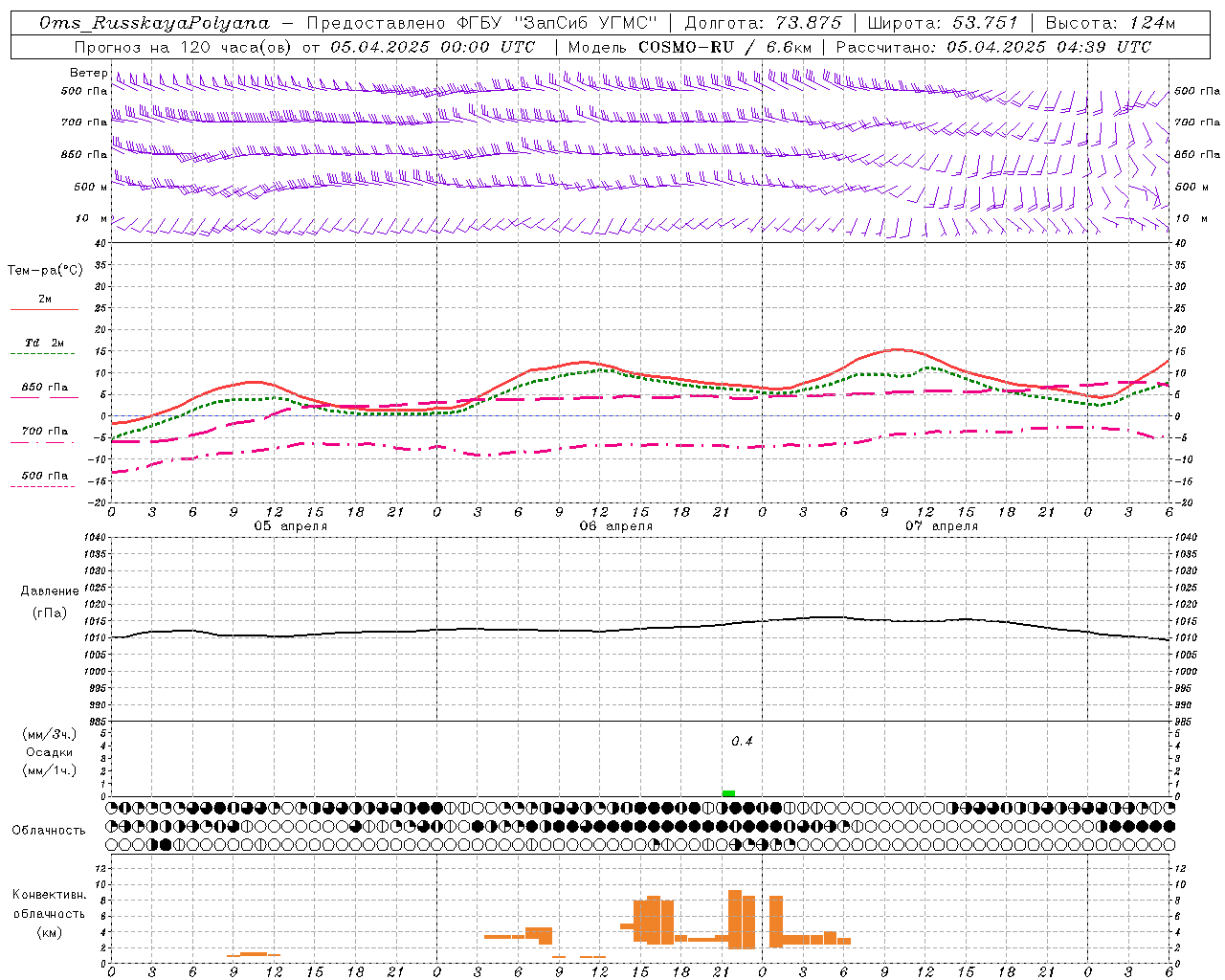
Task: Click the Осадки precipitation label
Action: pyautogui.click(x=49, y=752)
